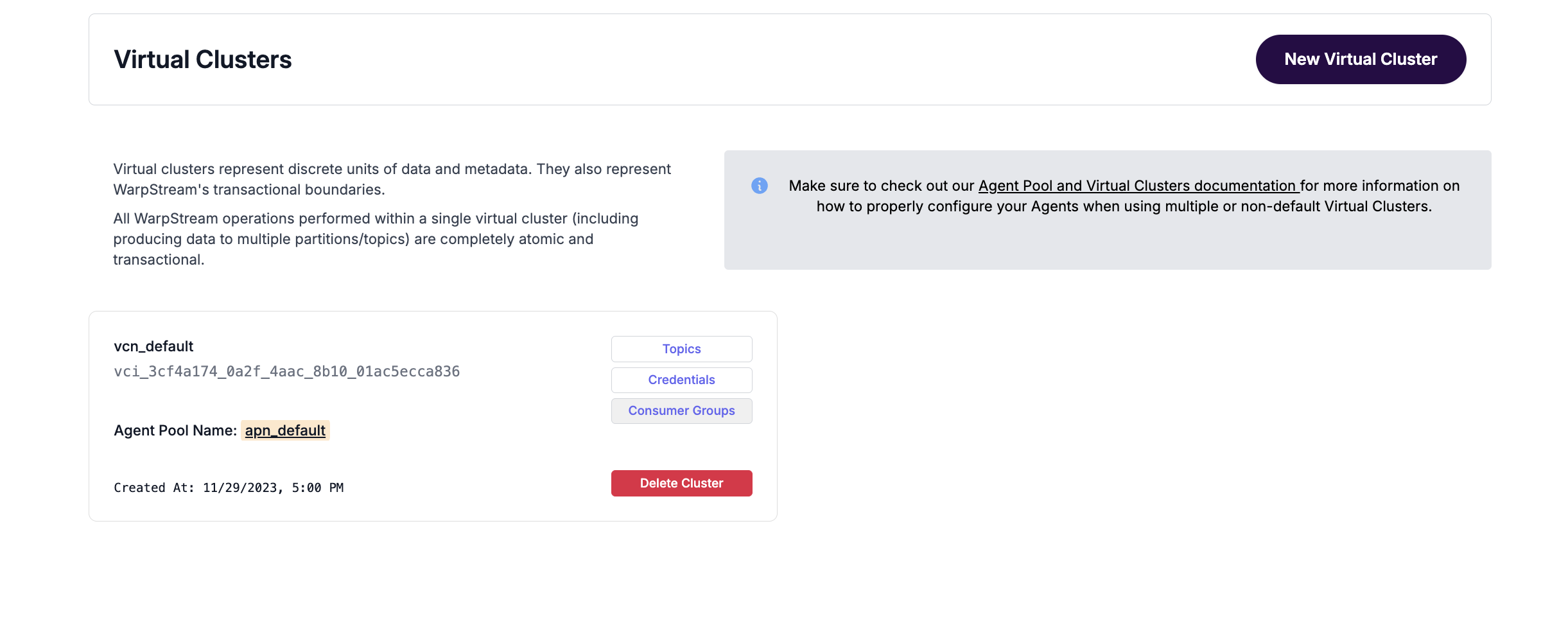Open Consumer Groups for vcn_default

click(681, 410)
